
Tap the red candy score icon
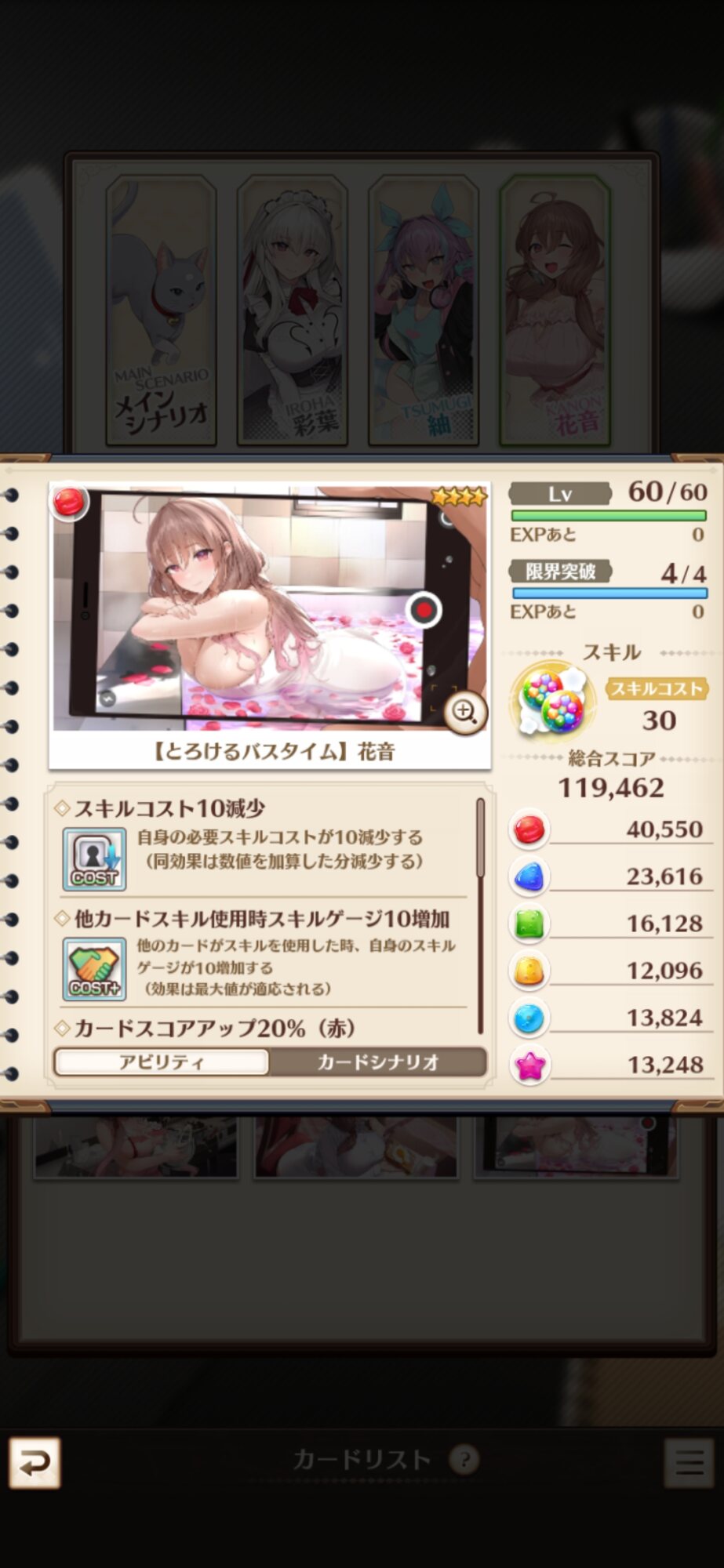[x=529, y=829]
